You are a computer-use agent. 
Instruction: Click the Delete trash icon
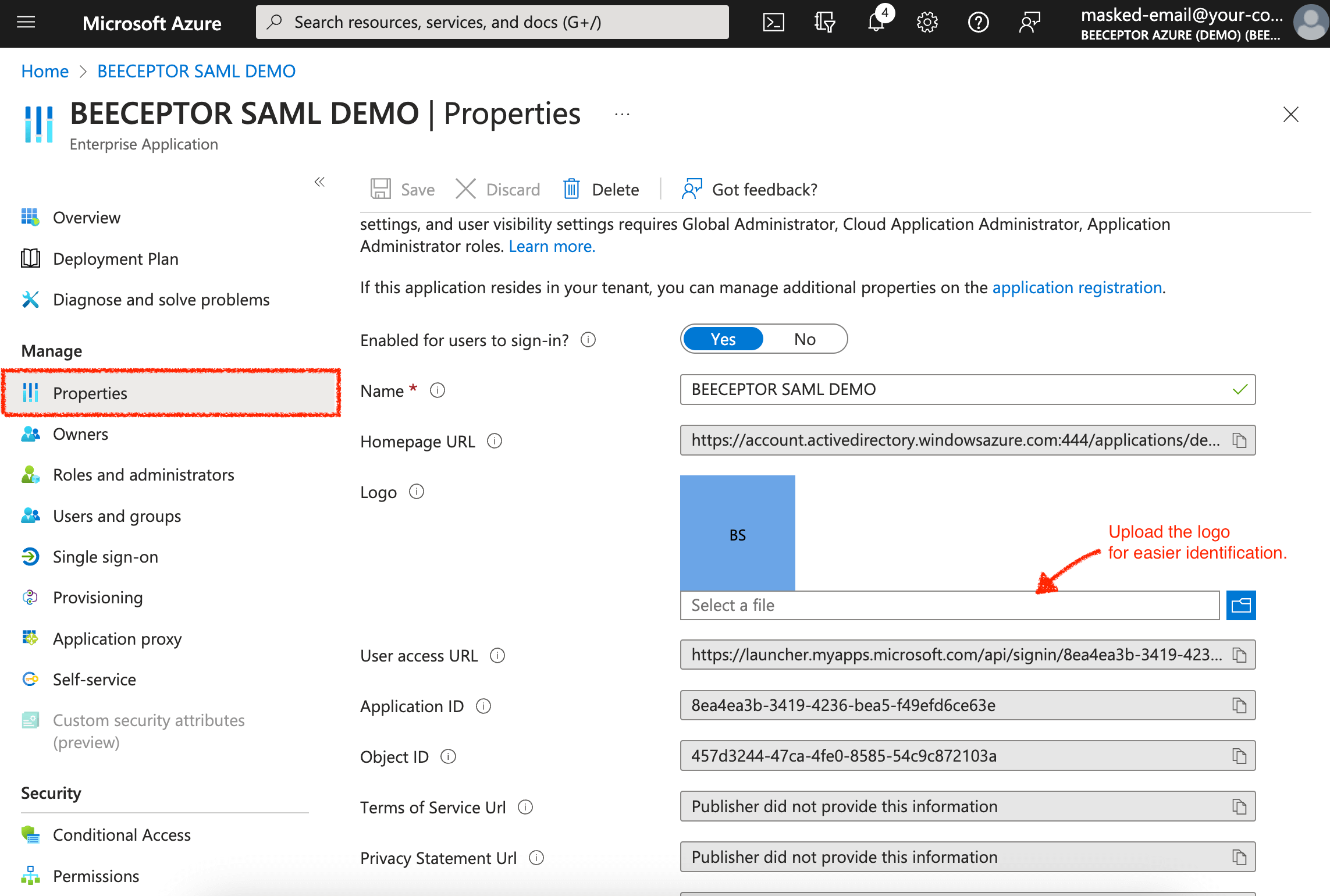[571, 189]
